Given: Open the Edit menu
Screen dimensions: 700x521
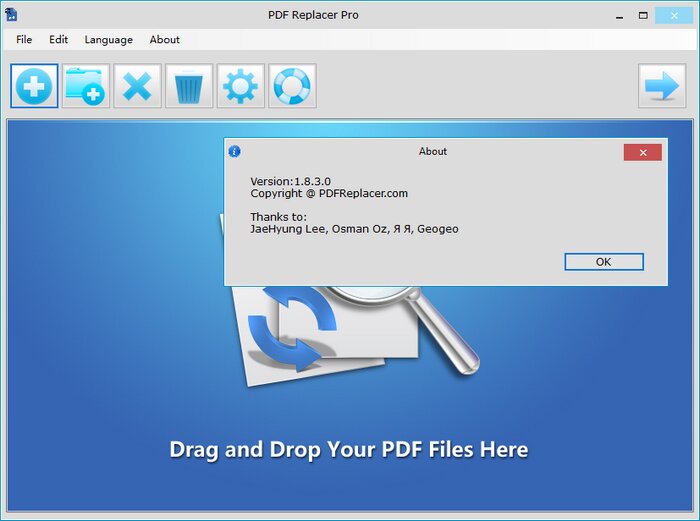Looking at the screenshot, I should [x=58, y=40].
